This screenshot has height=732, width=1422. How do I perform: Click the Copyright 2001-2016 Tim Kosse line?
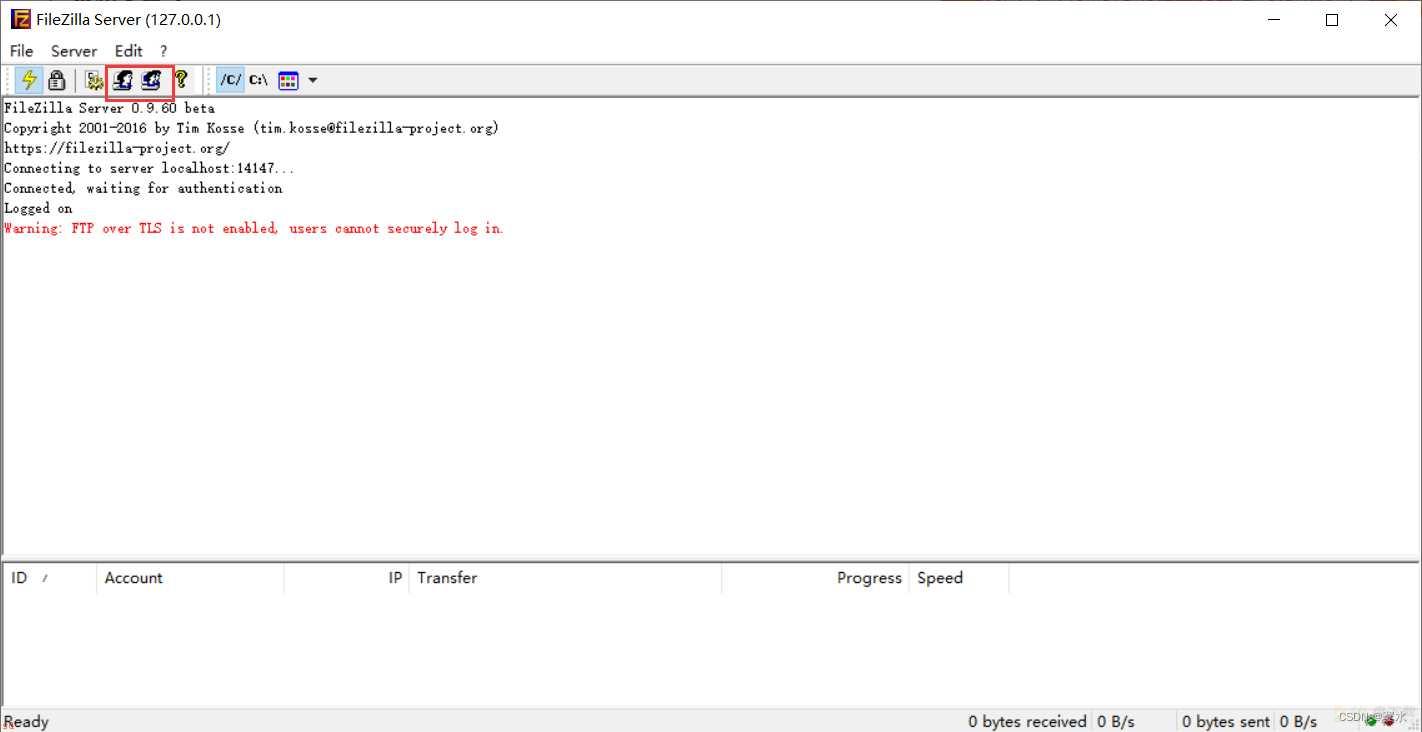(x=251, y=128)
